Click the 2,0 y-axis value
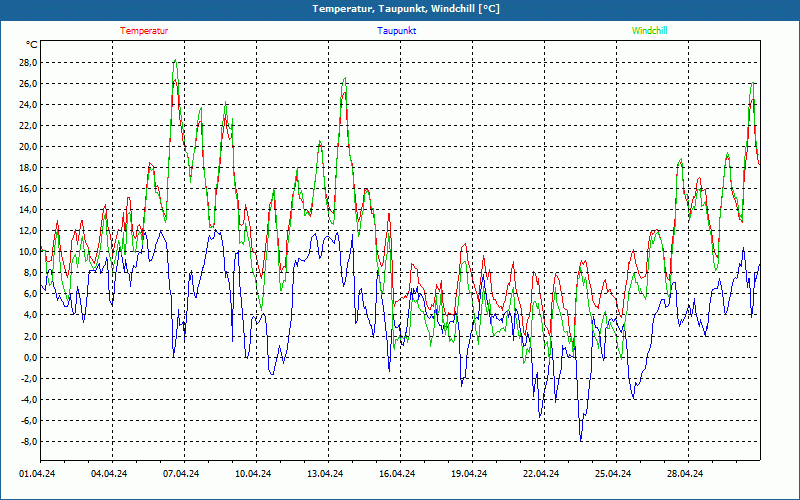800x500 pixels. (30, 336)
